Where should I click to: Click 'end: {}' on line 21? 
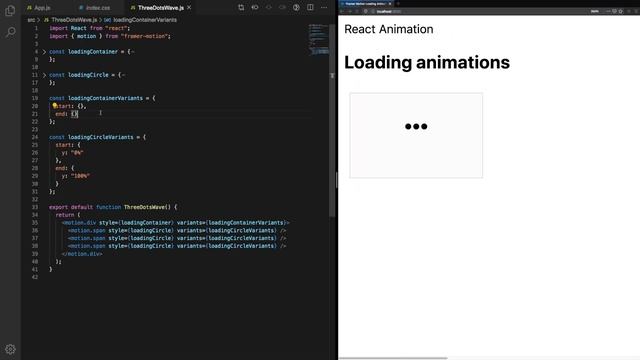[x=67, y=114]
